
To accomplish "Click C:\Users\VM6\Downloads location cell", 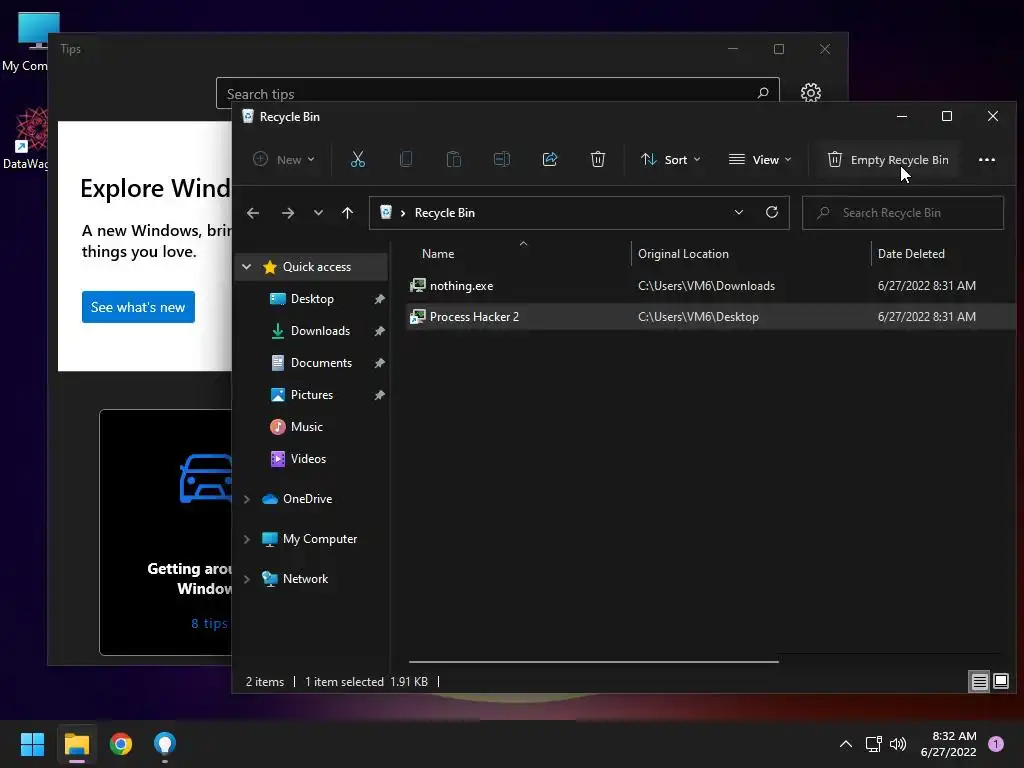I will pyautogui.click(x=706, y=286).
